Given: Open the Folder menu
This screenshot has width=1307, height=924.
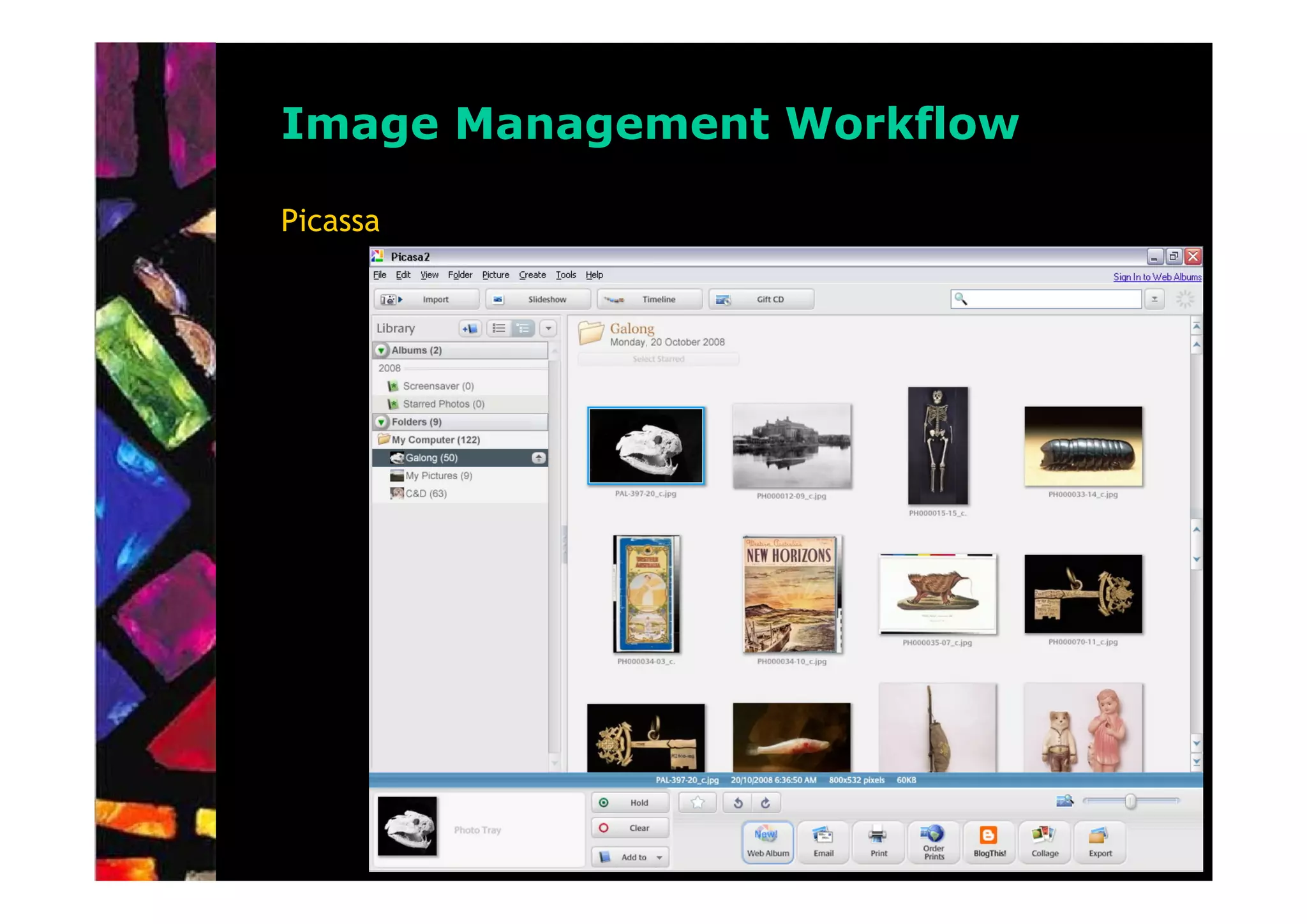Looking at the screenshot, I should tap(460, 275).
